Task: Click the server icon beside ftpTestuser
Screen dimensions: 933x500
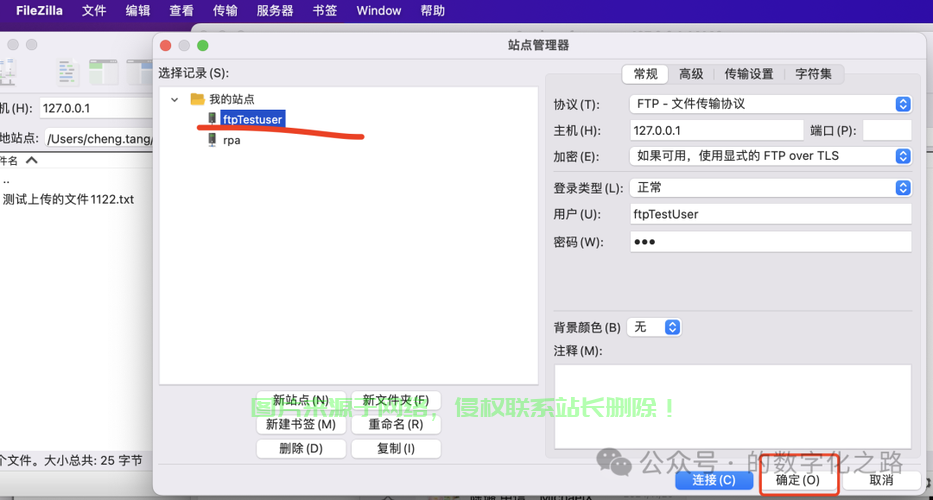Action: 212,118
